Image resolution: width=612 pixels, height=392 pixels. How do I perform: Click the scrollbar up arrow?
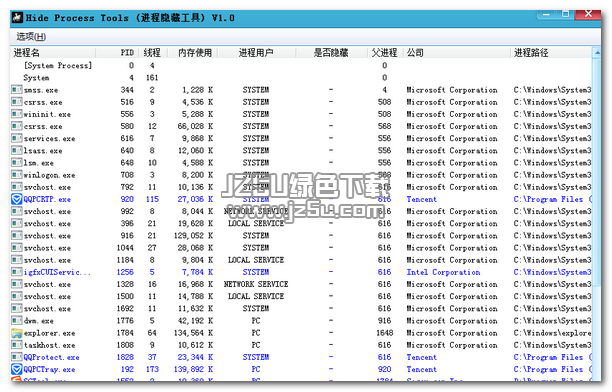[x=596, y=53]
